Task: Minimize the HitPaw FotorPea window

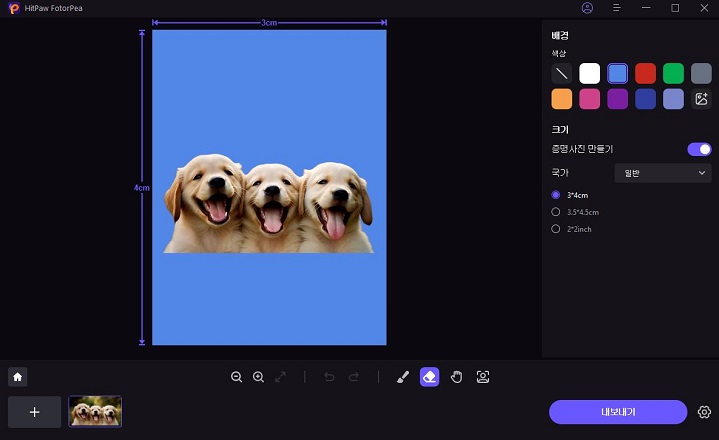Action: (x=646, y=8)
